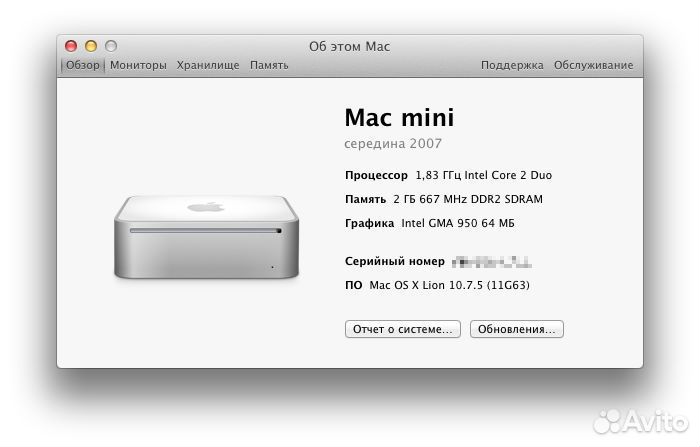This screenshot has width=700, height=447.
Task: Click the Обновления button
Action: point(517,329)
